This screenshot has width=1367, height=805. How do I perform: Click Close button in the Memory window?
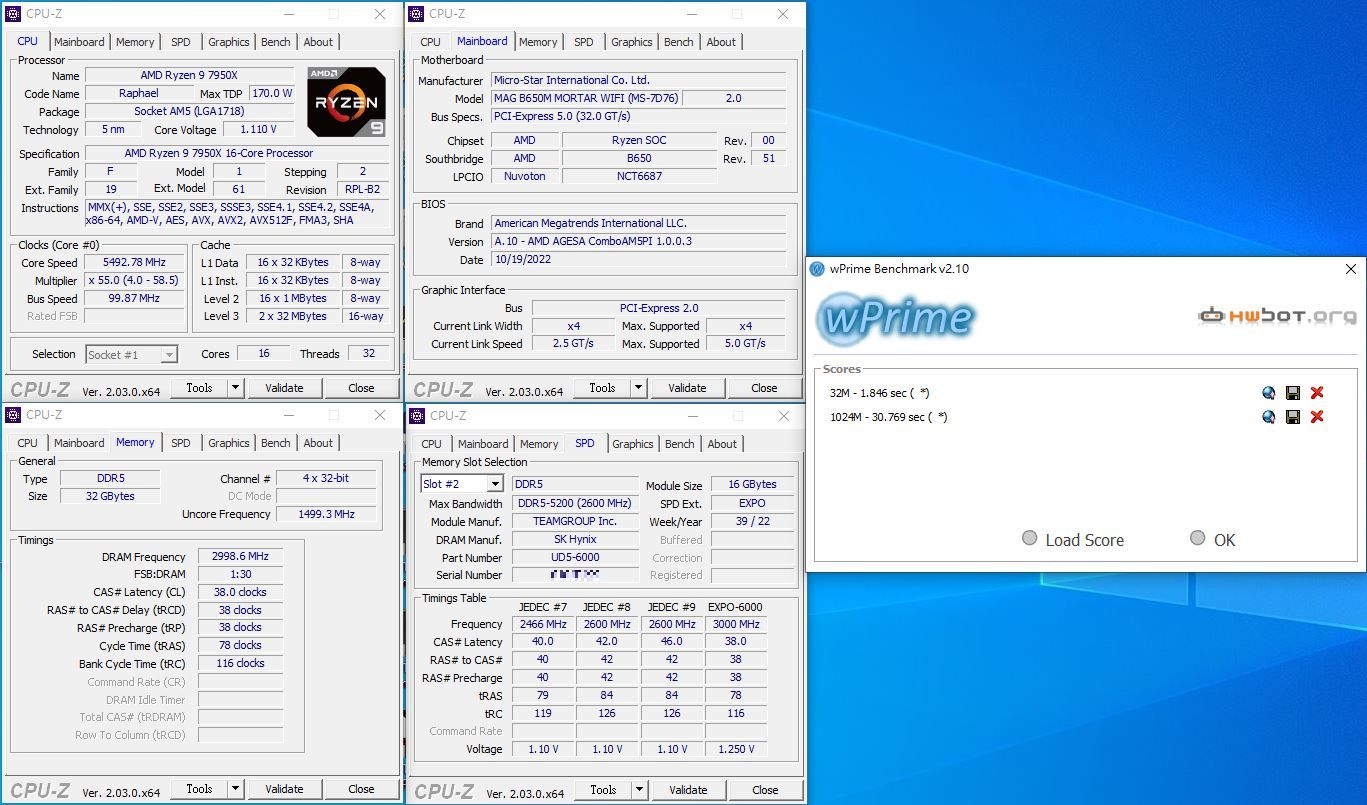pyautogui.click(x=361, y=789)
